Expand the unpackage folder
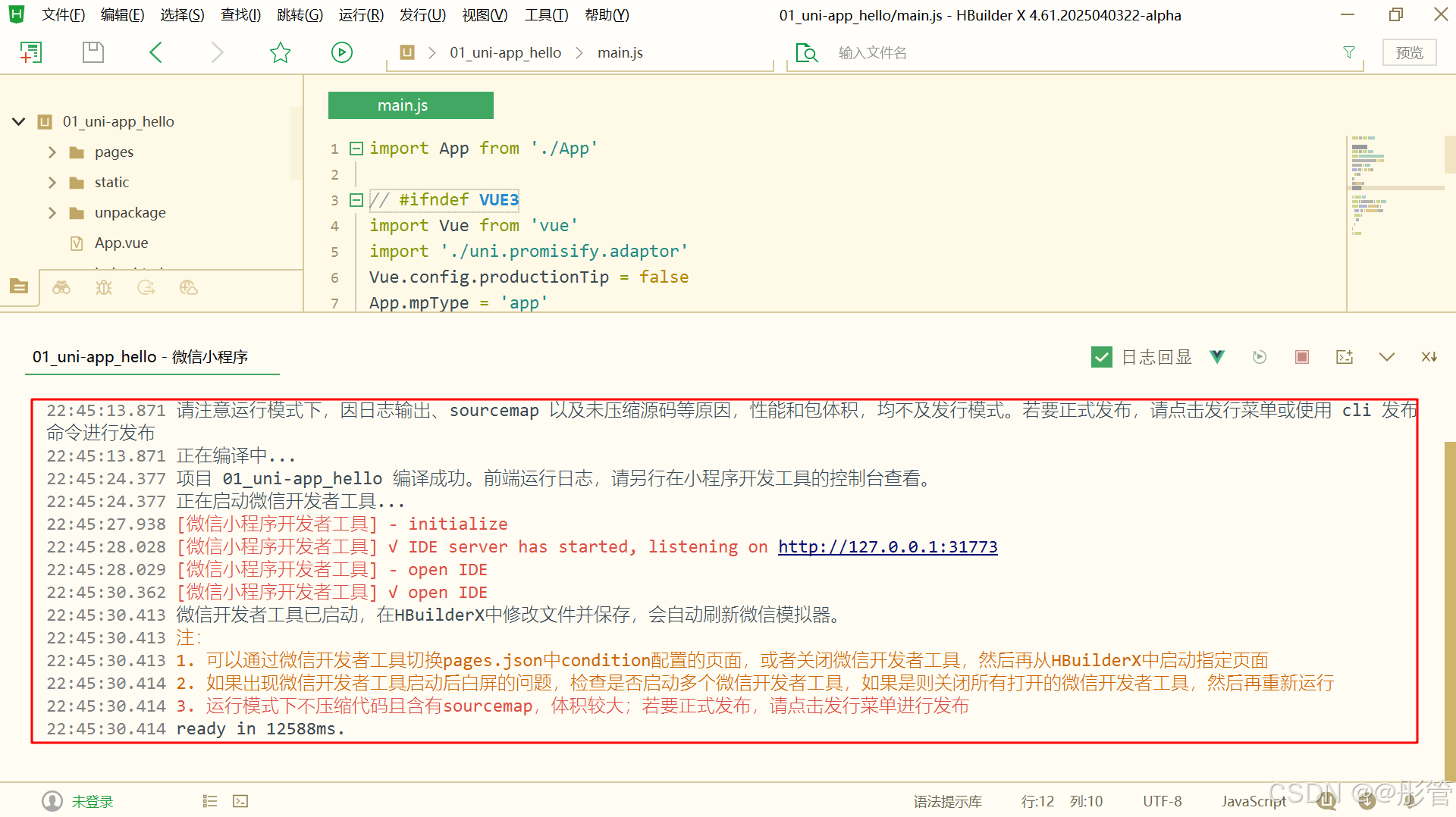Viewport: 1456px width, 817px height. 52,213
